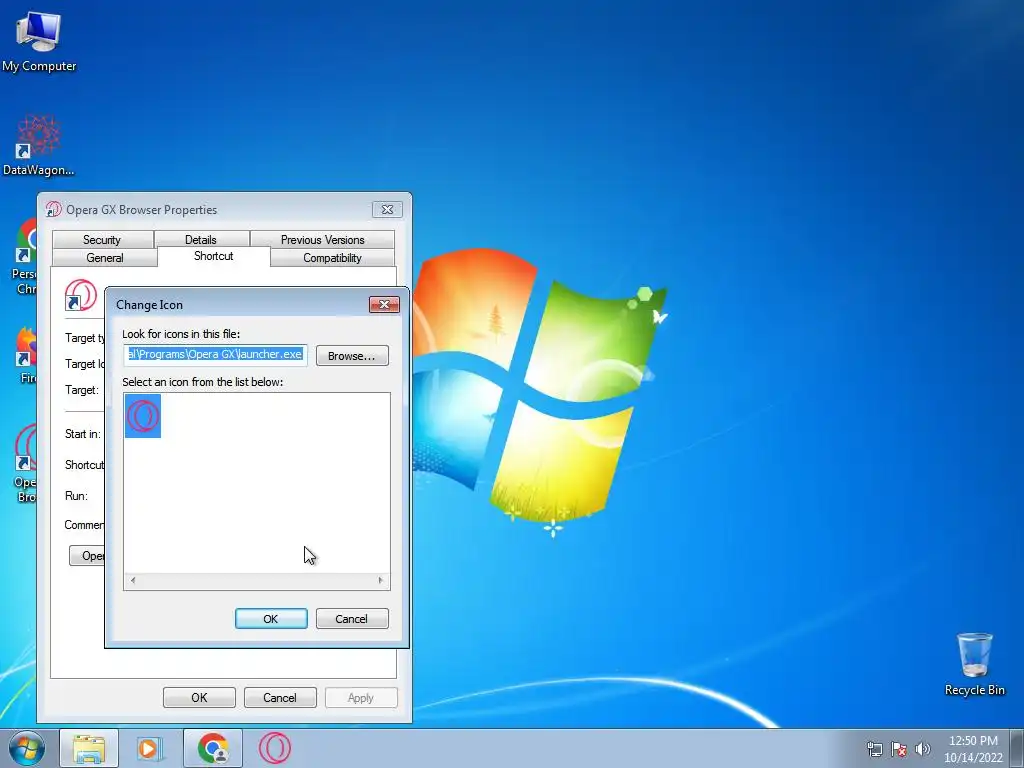Click left arrow of icon list scrollbar
1024x768 pixels.
133,580
